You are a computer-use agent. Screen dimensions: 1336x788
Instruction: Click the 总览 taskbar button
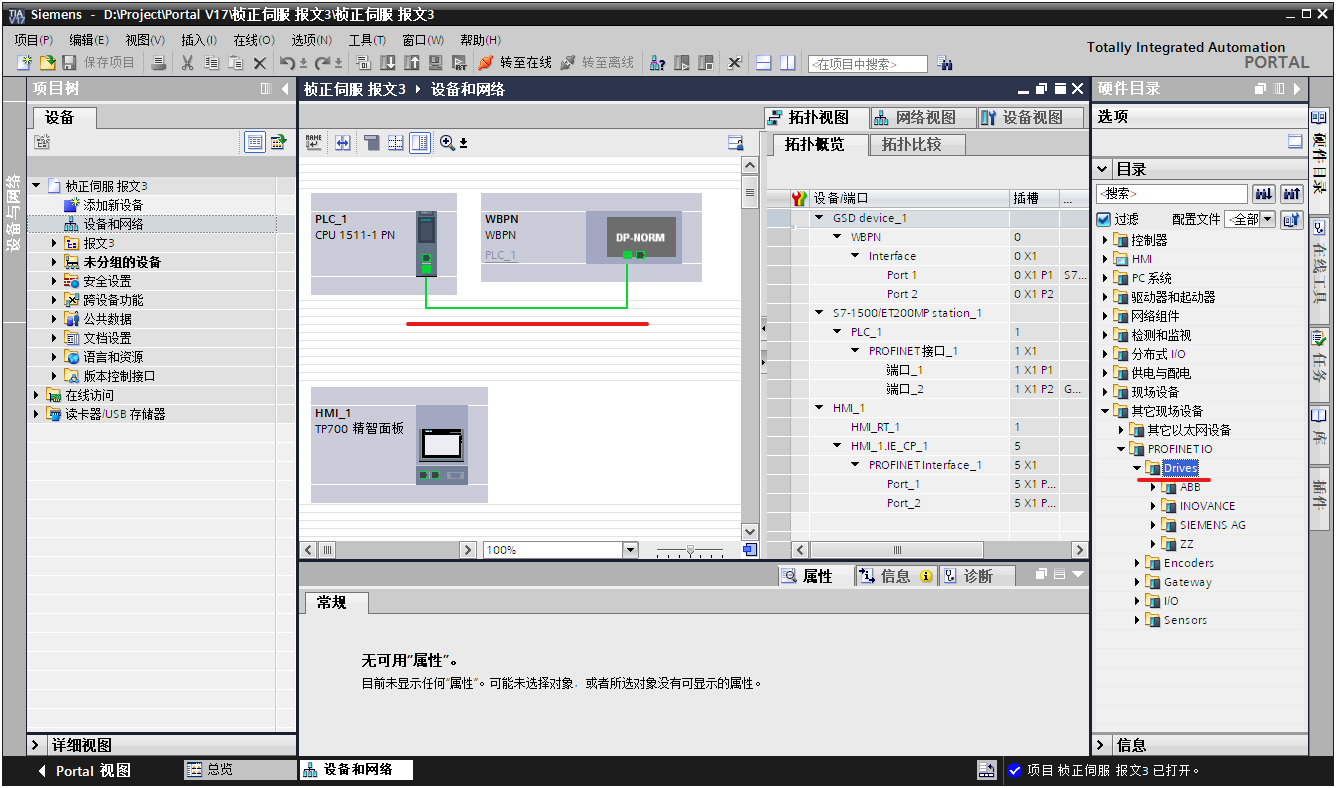click(x=242, y=770)
